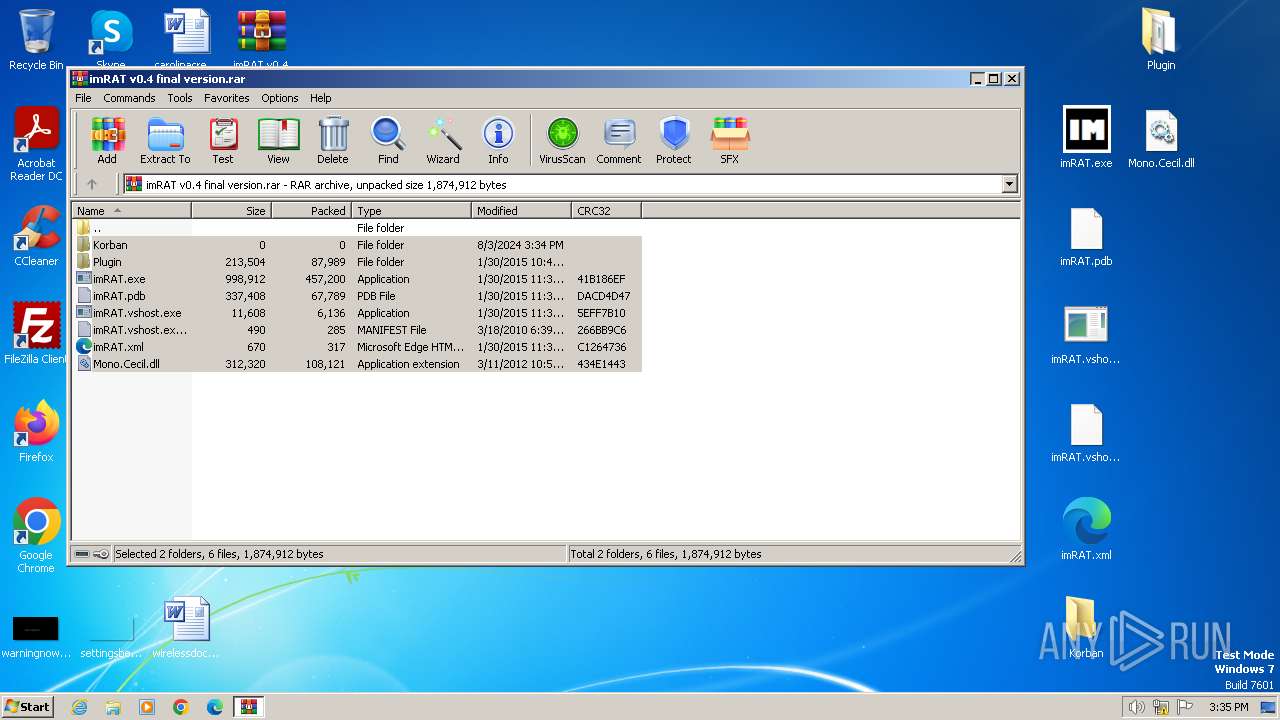This screenshot has width=1280, height=720.
Task: Sort by the Type column header
Action: tap(411, 211)
